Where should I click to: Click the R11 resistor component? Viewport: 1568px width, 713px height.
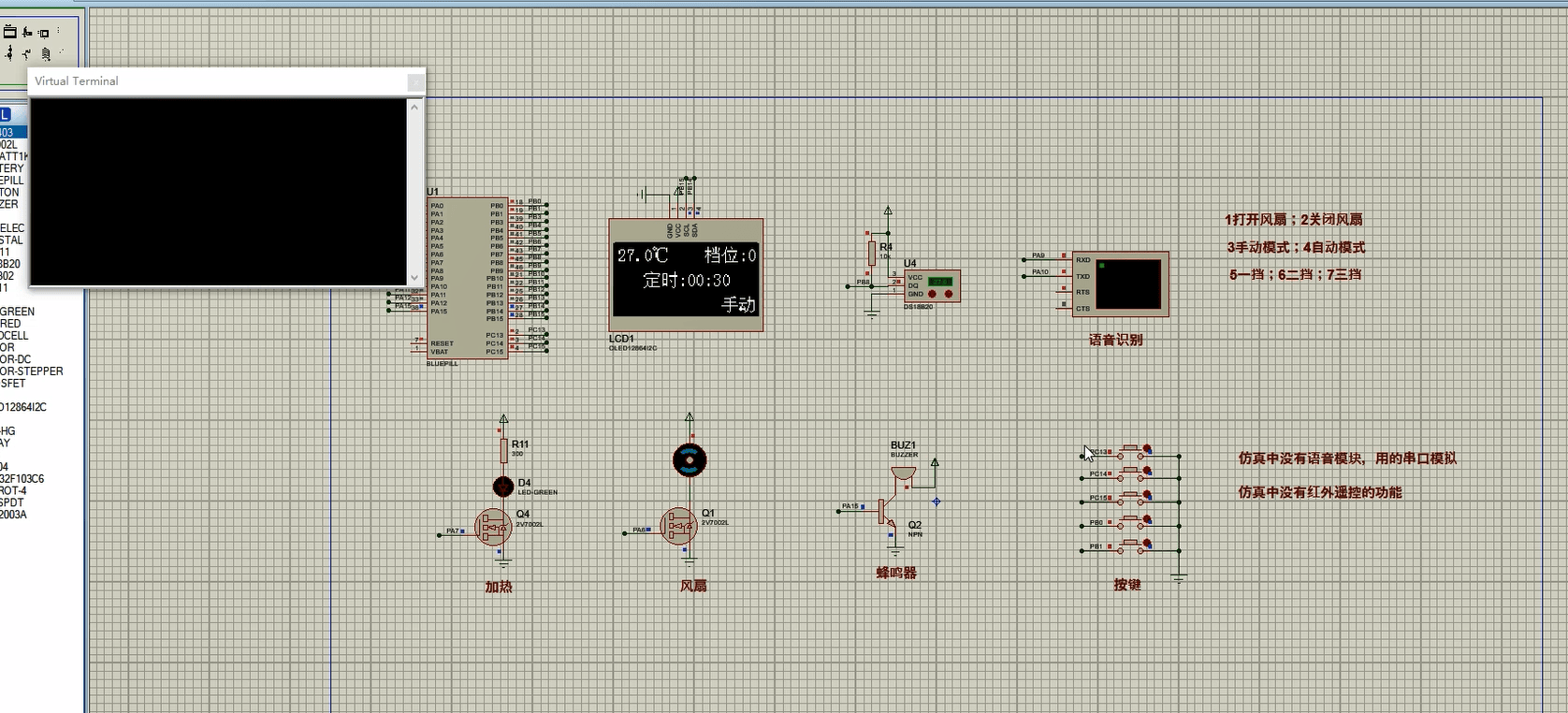click(x=503, y=451)
